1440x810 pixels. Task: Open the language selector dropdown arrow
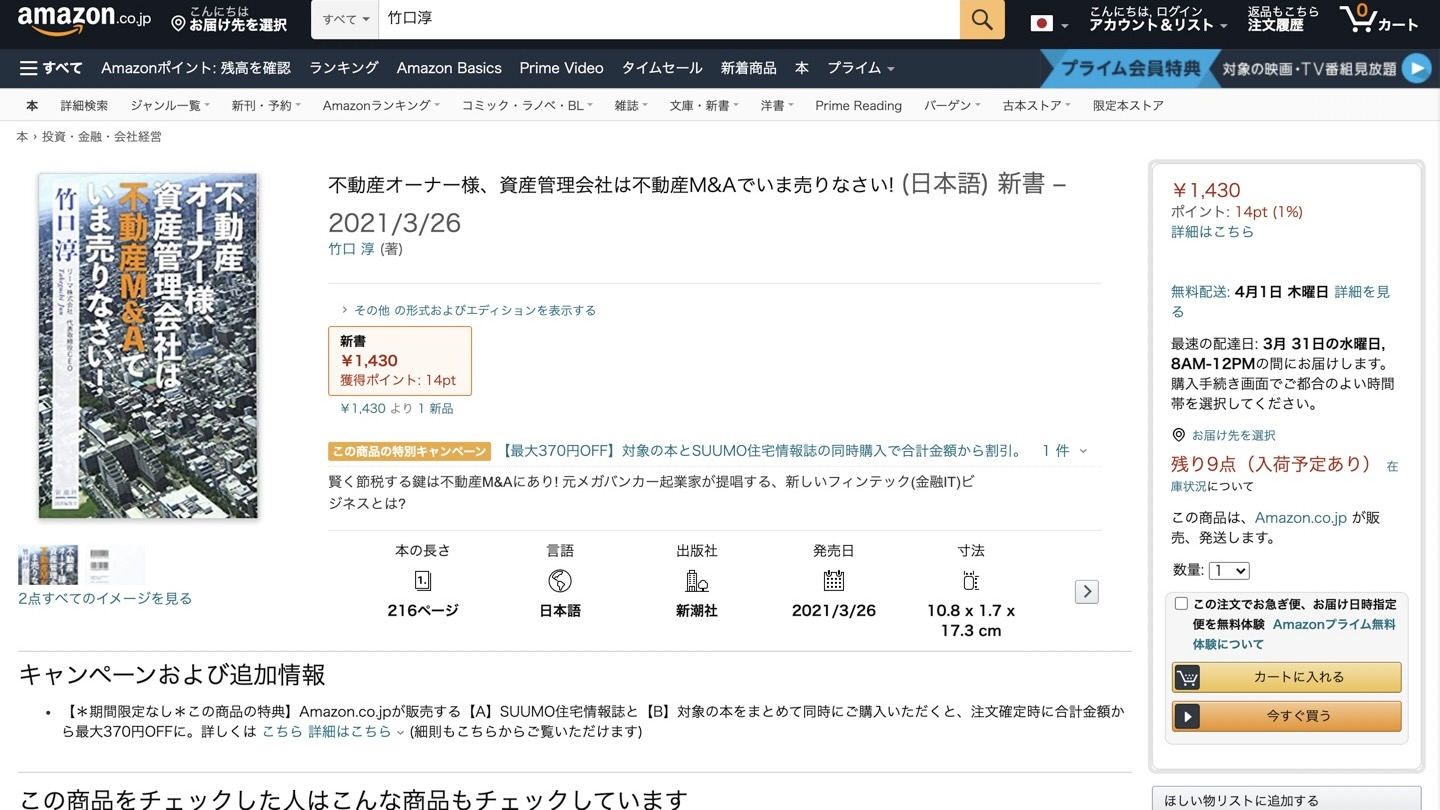(1065, 26)
